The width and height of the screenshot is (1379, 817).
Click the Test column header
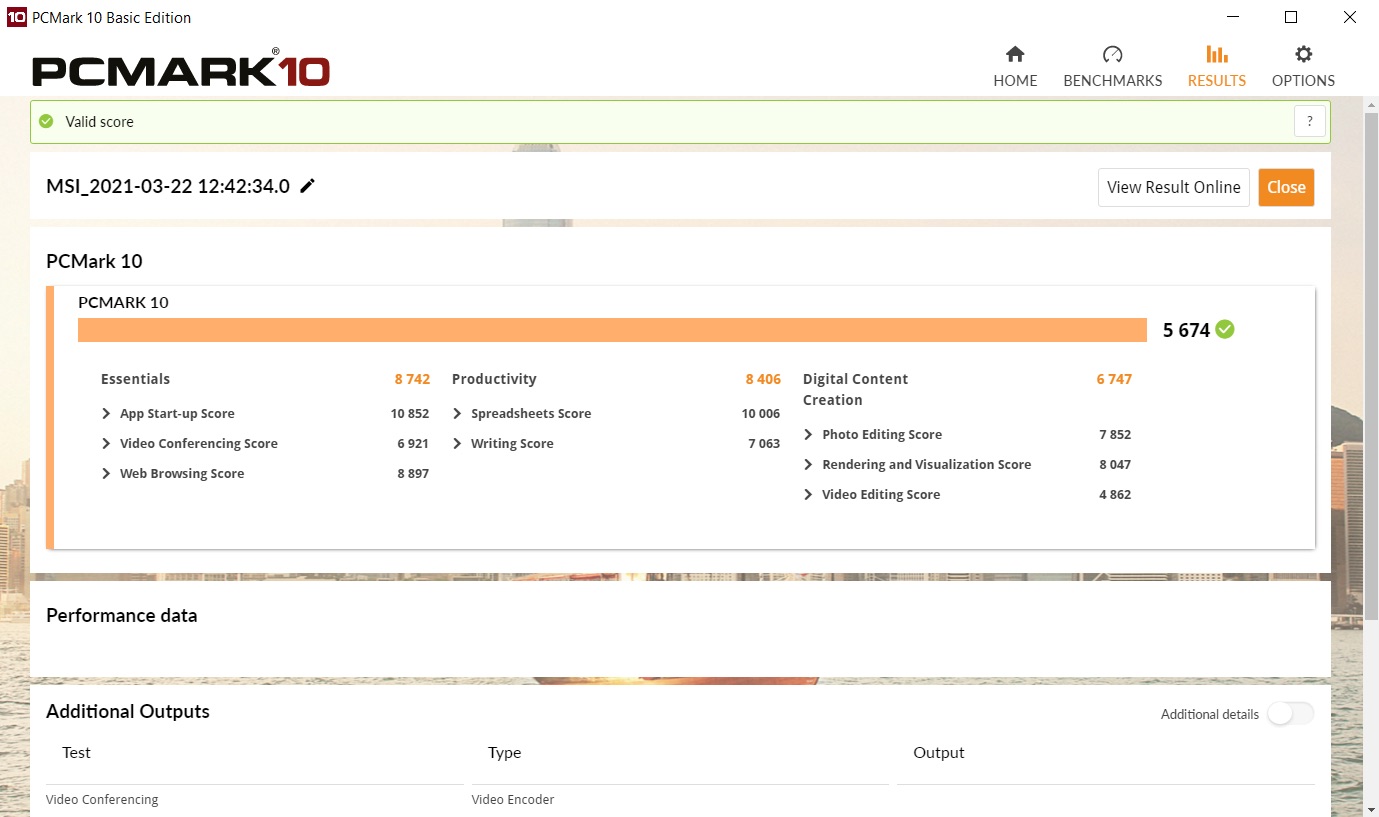pyautogui.click(x=76, y=752)
